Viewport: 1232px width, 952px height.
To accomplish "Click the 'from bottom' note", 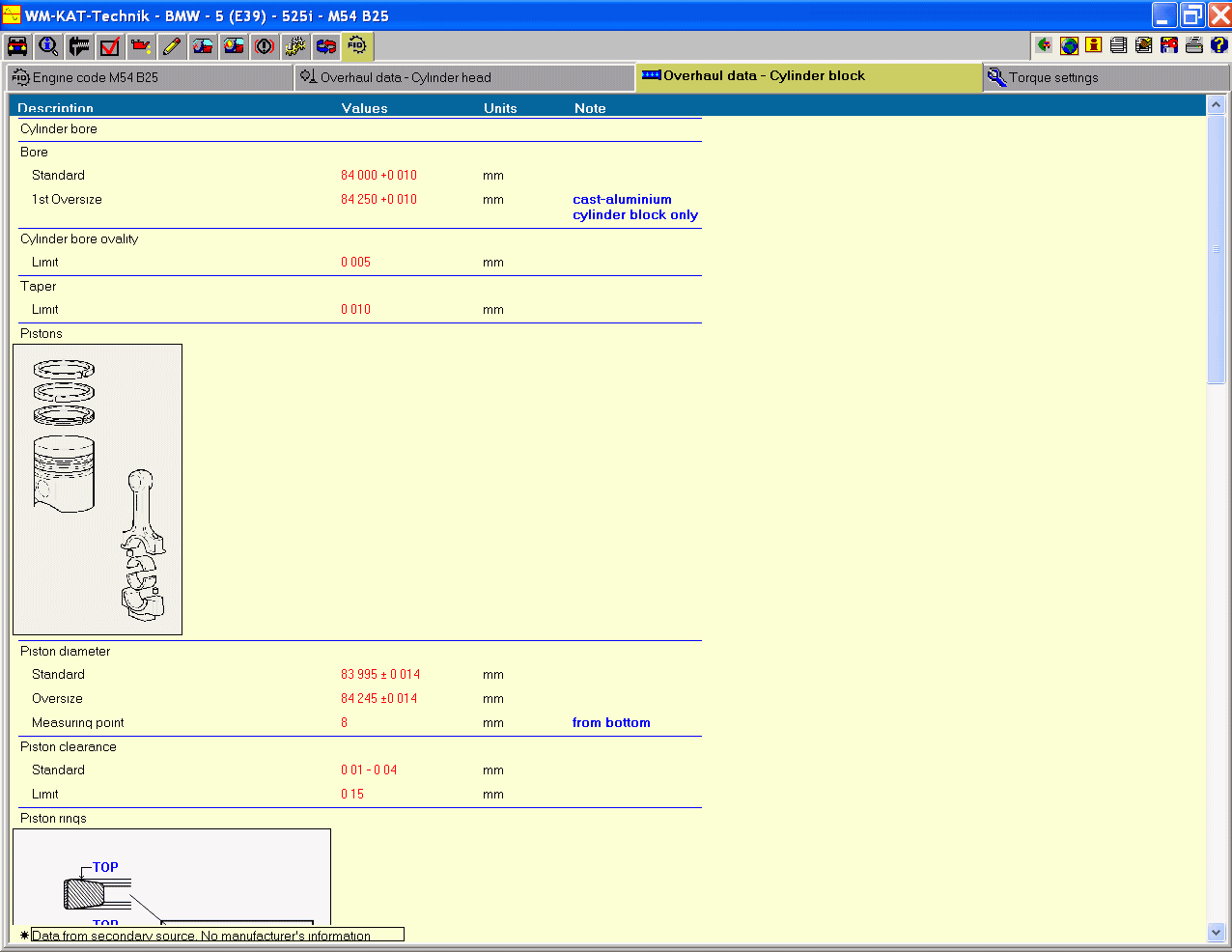I will [611, 722].
